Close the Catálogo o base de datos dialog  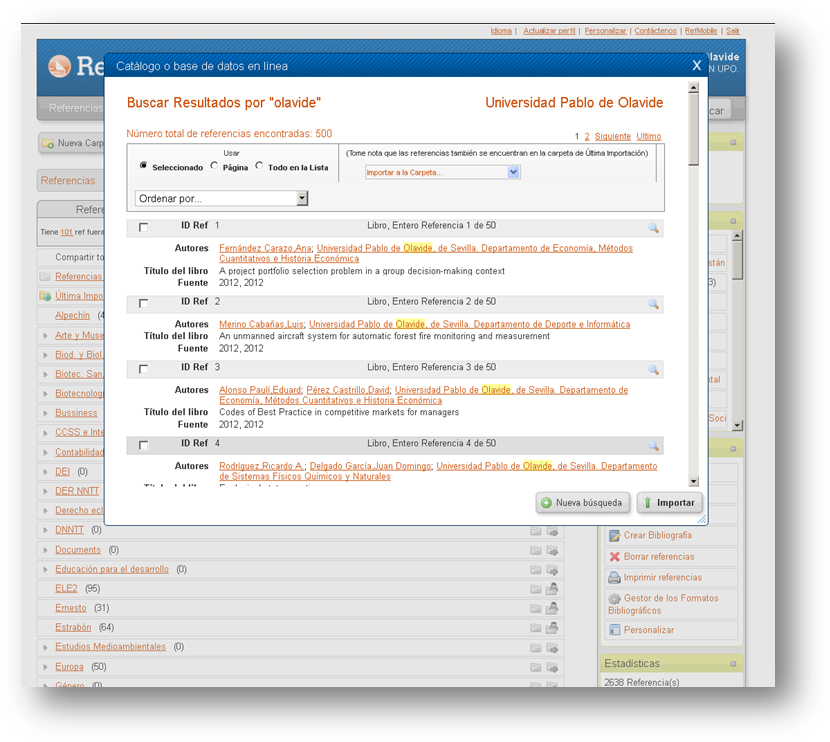(697, 65)
